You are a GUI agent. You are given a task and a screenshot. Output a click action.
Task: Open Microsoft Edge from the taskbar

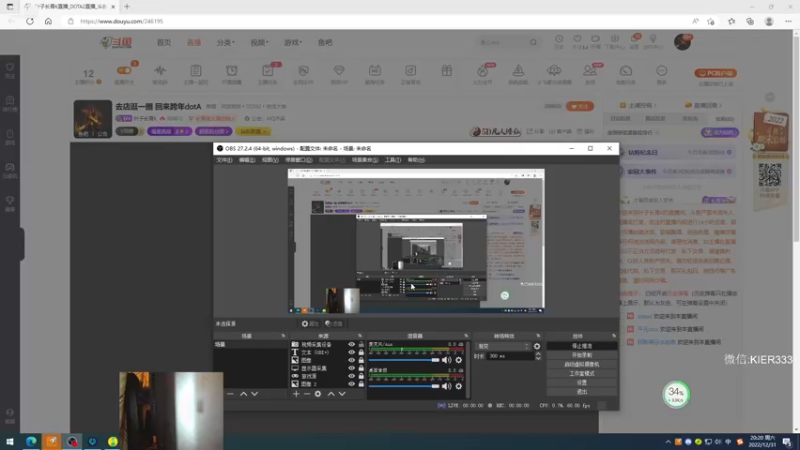point(31,441)
